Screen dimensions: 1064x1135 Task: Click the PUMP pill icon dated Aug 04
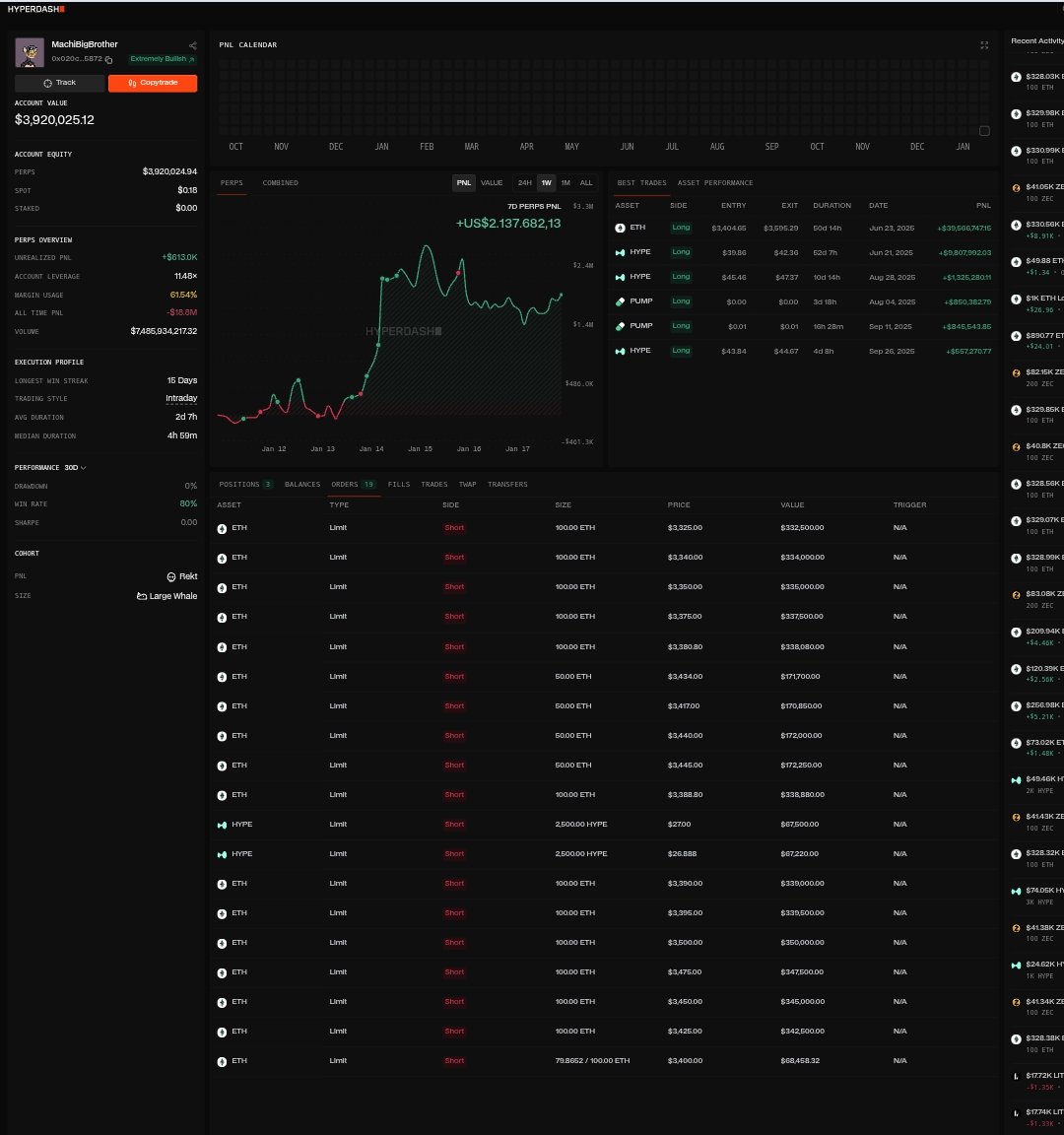click(621, 301)
